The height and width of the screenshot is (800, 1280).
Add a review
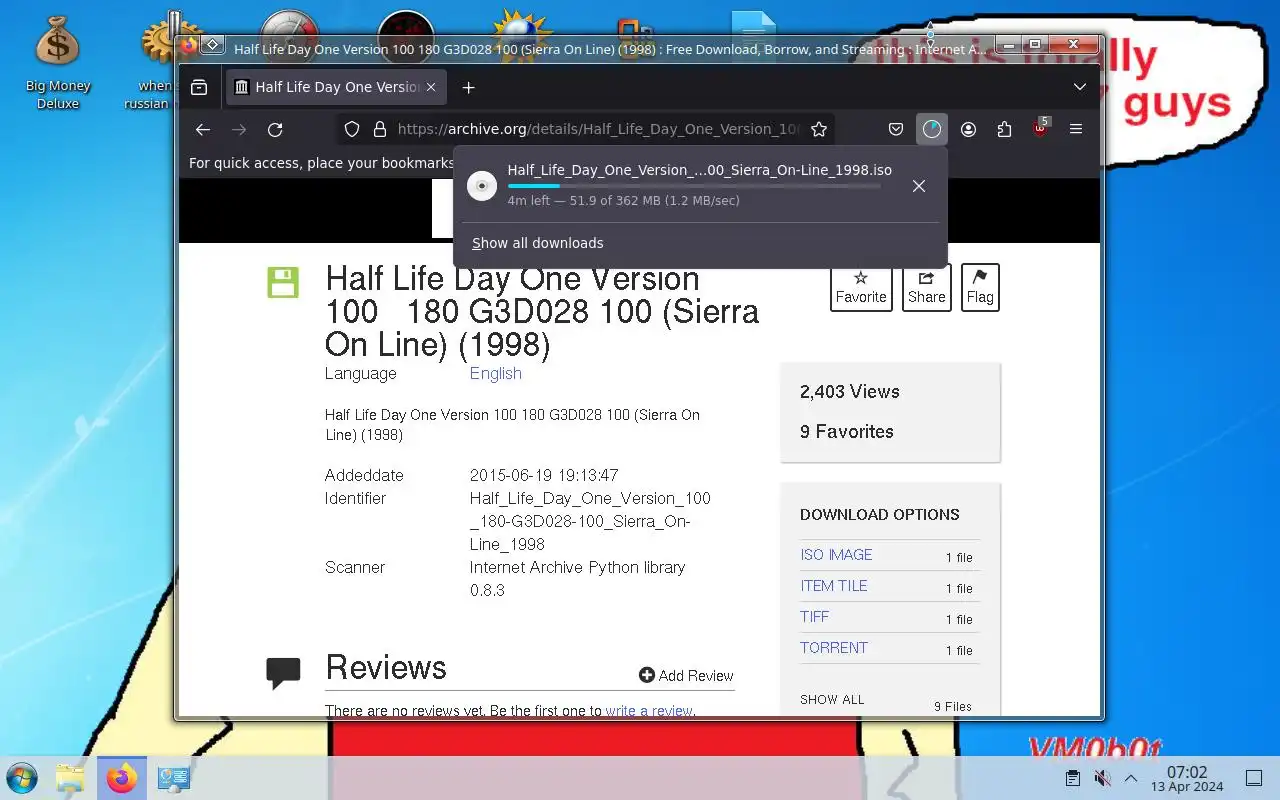pyautogui.click(x=686, y=676)
